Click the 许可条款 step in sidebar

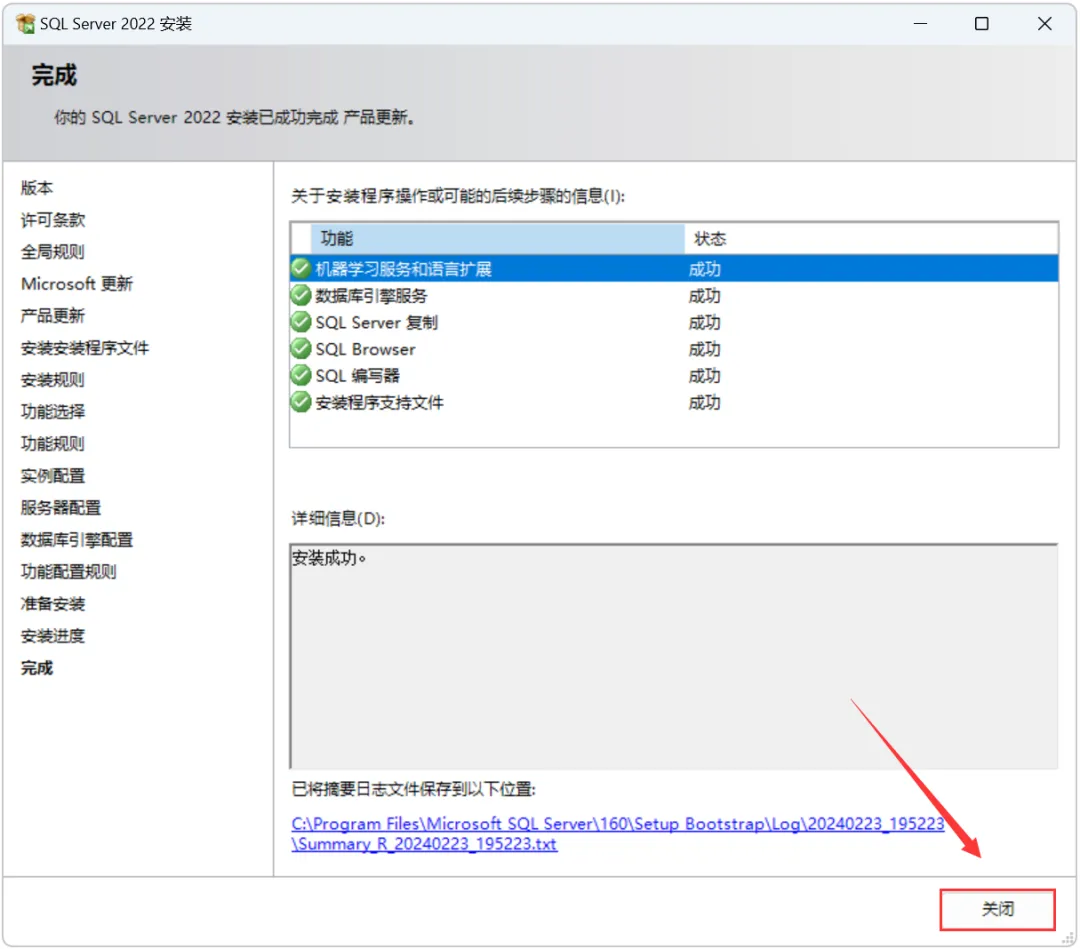(52, 220)
